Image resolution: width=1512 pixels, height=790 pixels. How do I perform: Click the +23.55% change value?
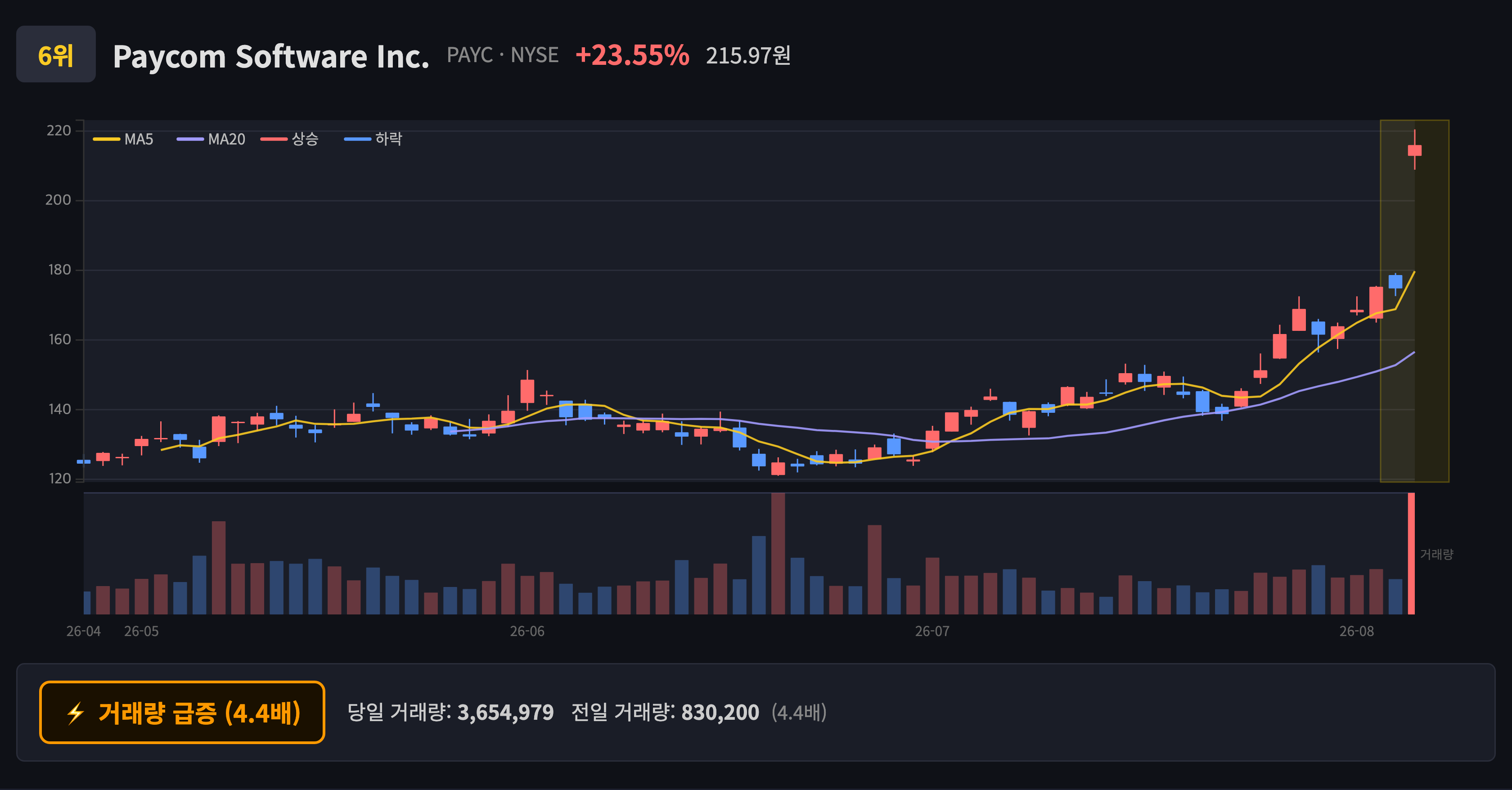coord(632,55)
